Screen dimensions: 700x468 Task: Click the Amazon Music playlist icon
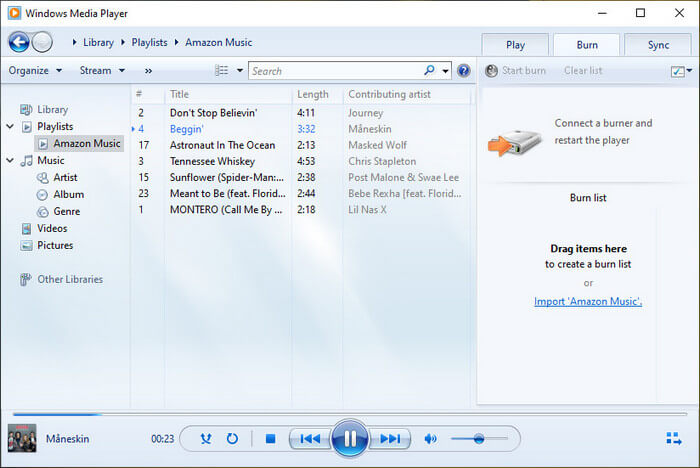pyautogui.click(x=43, y=144)
